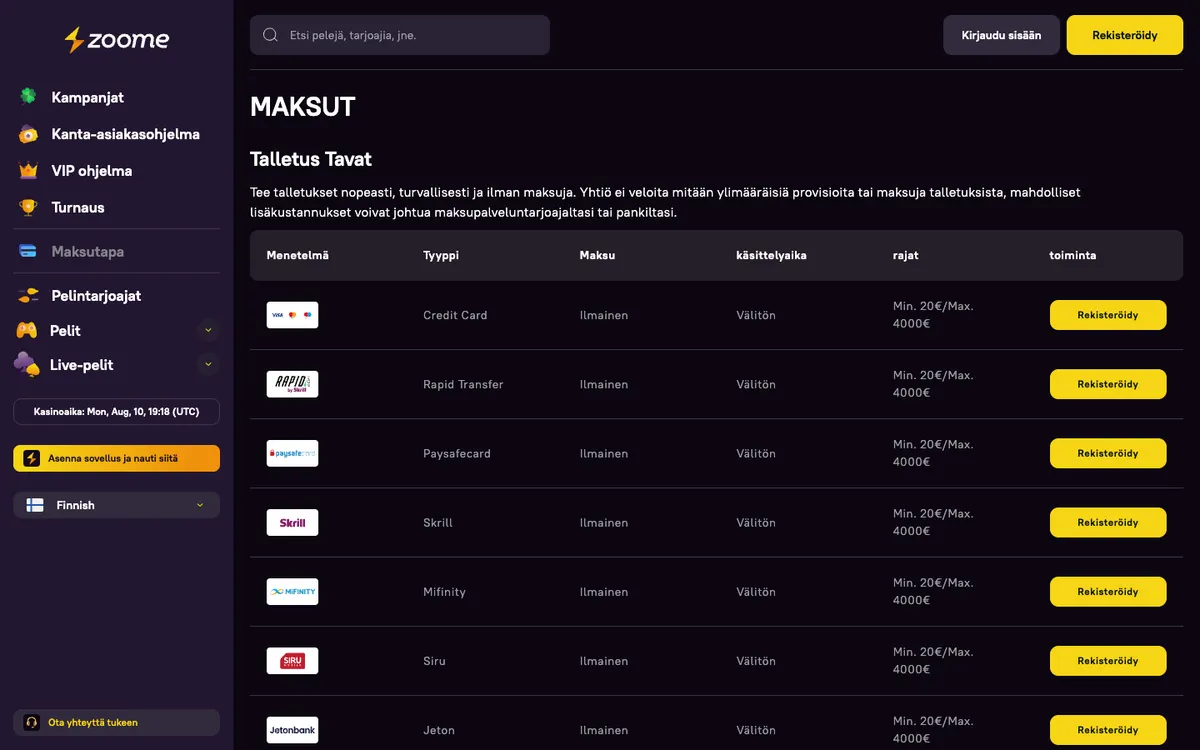Click Rekisteröidy in Jeton row
Image resolution: width=1200 pixels, height=750 pixels.
point(1108,730)
